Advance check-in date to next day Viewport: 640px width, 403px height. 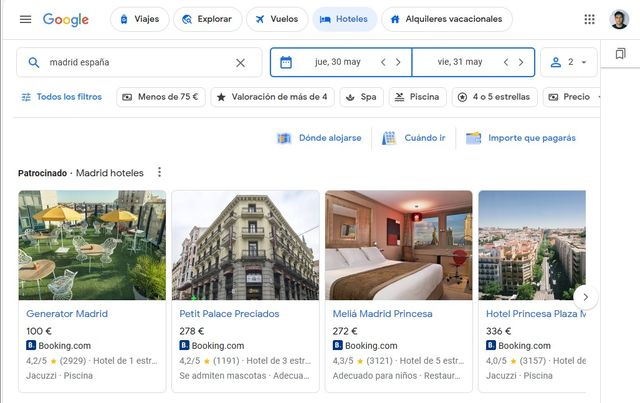pyautogui.click(x=398, y=62)
